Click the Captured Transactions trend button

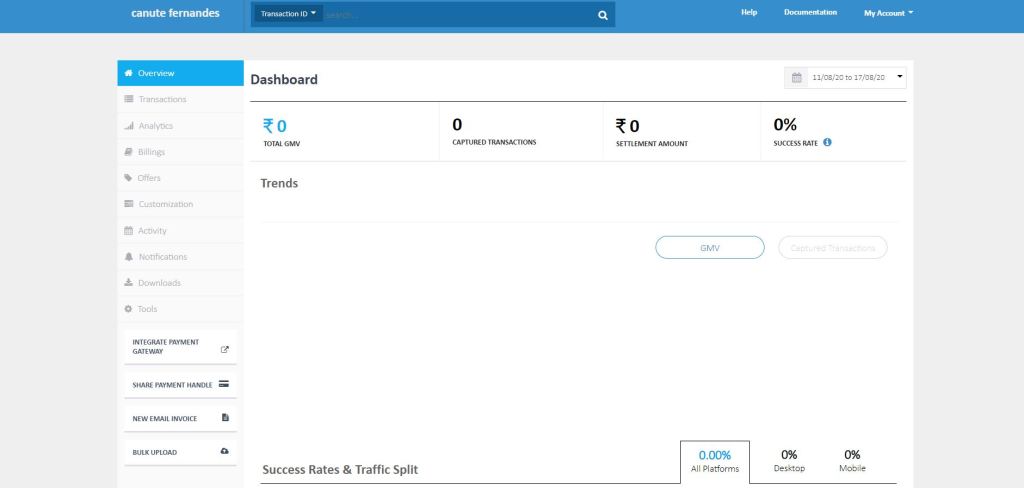coord(833,248)
